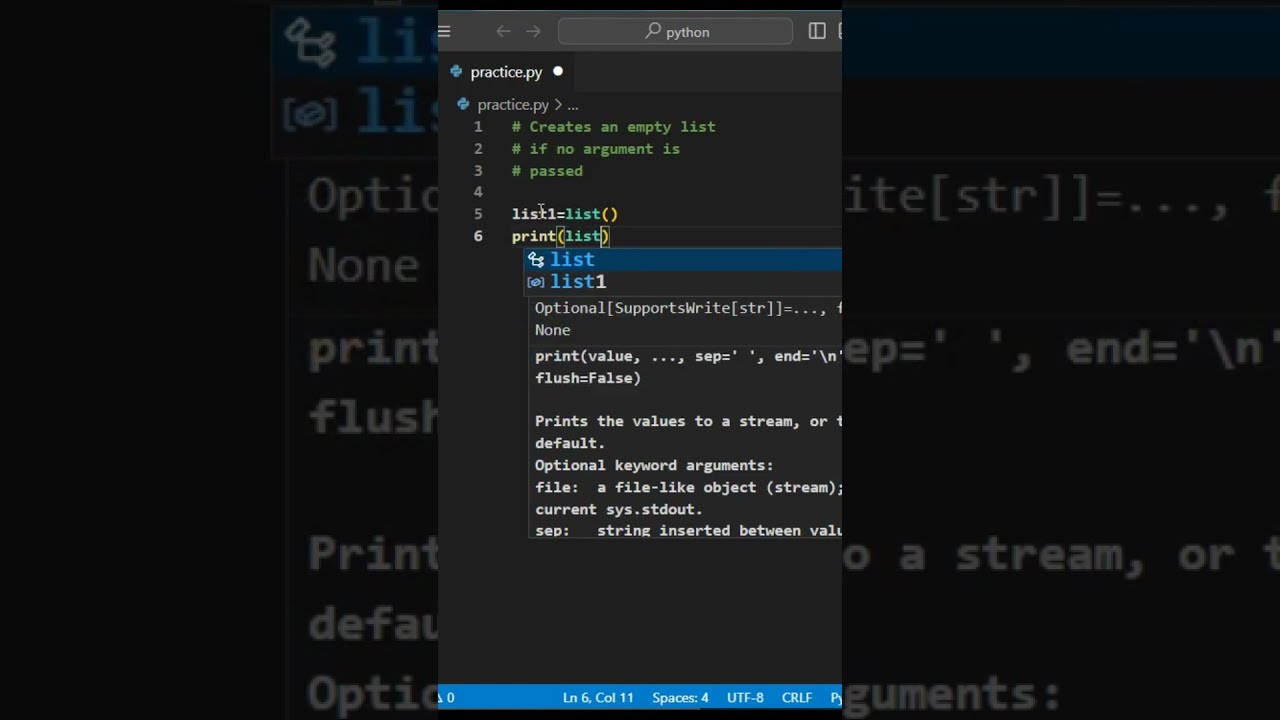This screenshot has width=1280, height=720.
Task: Change the 'CRLF' end-of-line sequence
Action: pos(797,698)
